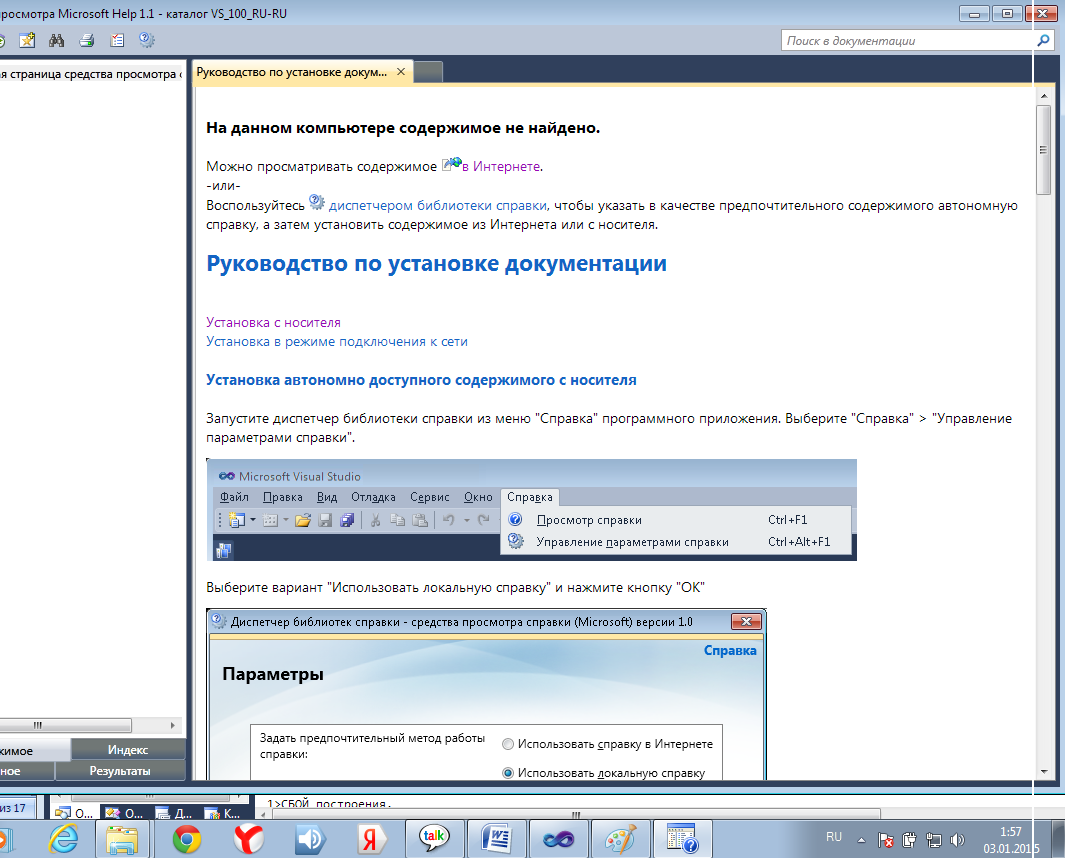The height and width of the screenshot is (858, 1065).
Task: Open Yandex Browser (red Y) from the taskbar
Action: [x=249, y=840]
